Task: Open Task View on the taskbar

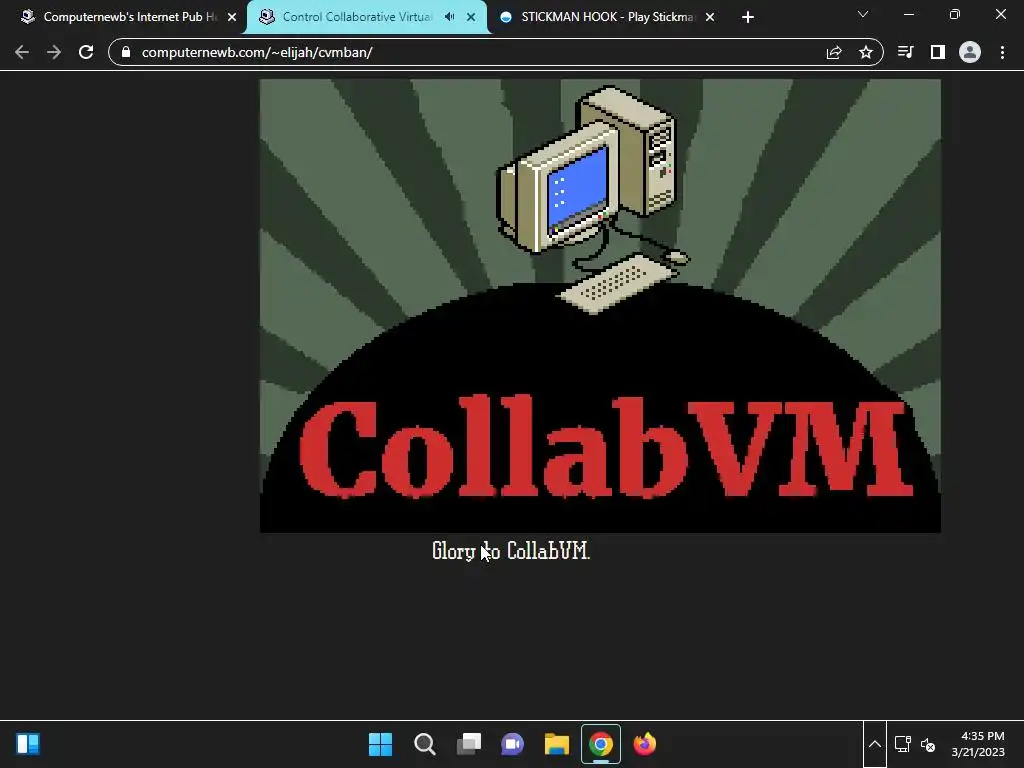Action: point(469,744)
